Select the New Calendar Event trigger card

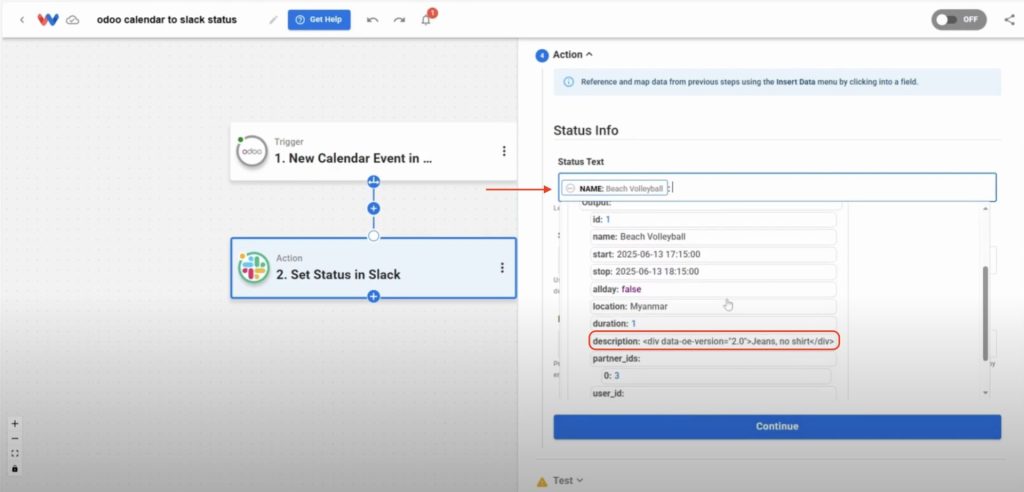[374, 151]
